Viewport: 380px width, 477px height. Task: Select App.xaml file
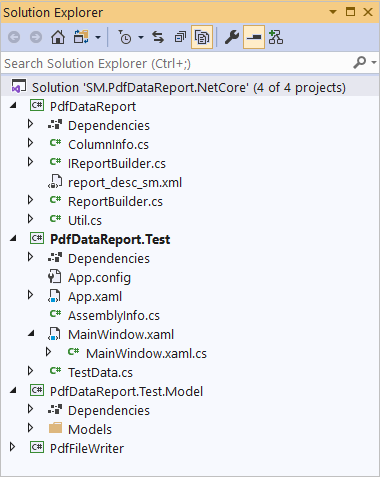point(95,297)
